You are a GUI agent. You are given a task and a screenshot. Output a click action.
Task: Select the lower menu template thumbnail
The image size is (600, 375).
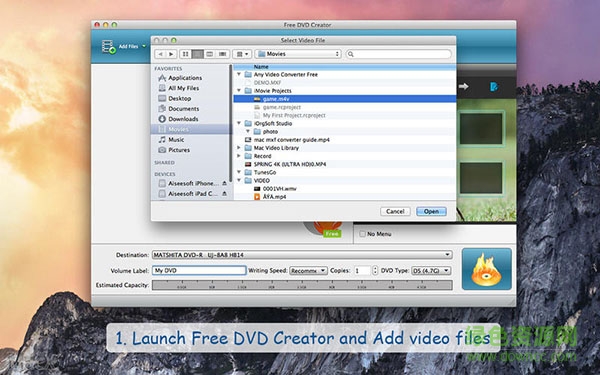coord(481,178)
